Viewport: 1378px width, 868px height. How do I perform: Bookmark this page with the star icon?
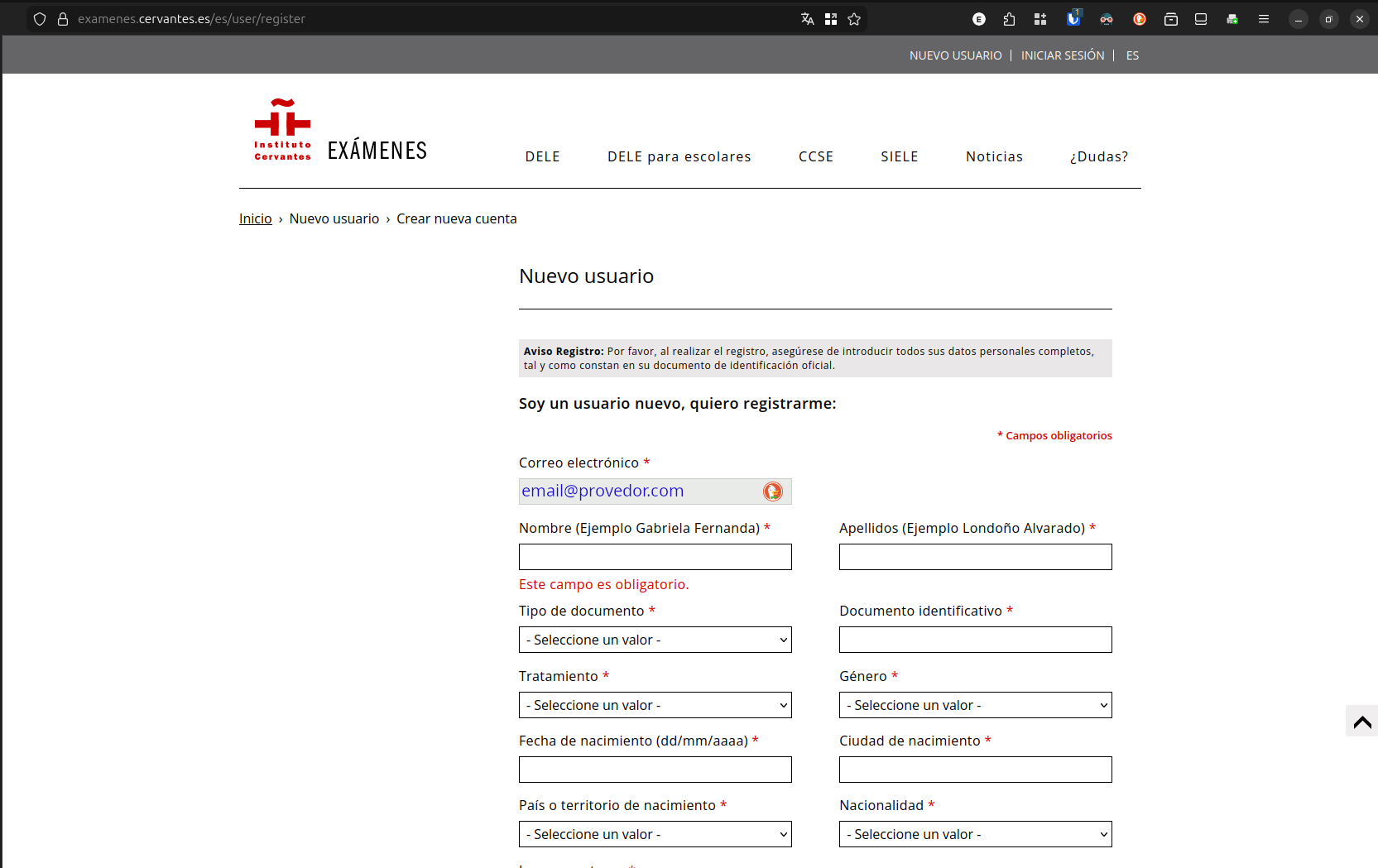(854, 19)
